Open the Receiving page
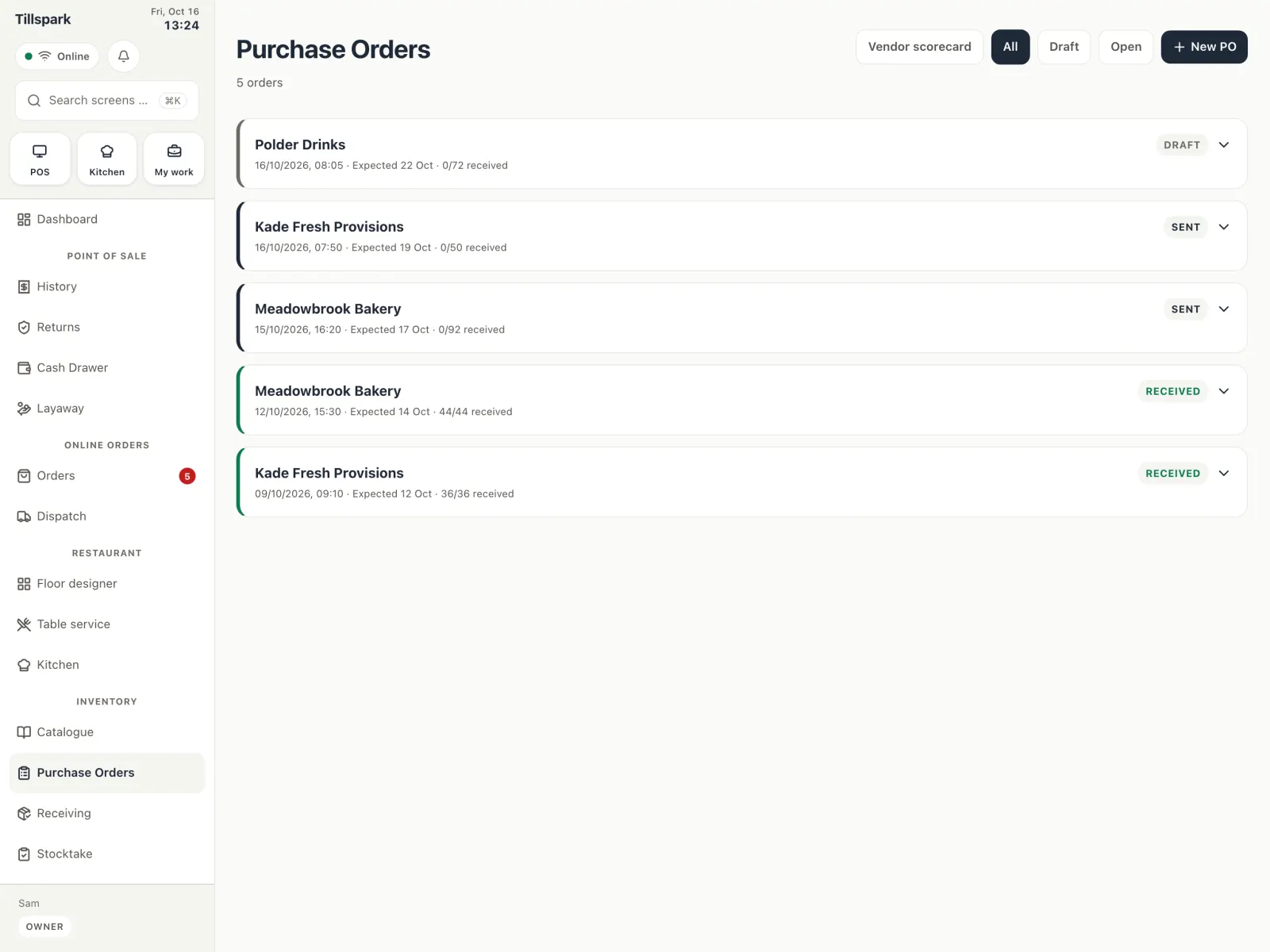 point(107,813)
